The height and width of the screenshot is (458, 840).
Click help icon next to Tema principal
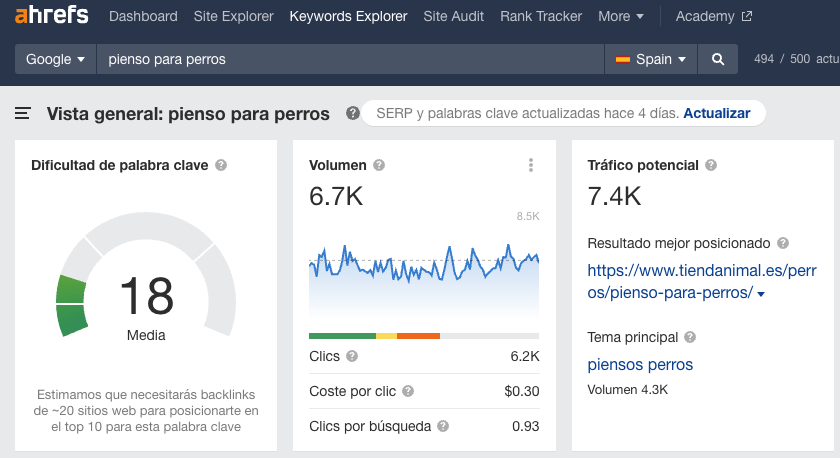[x=690, y=337]
